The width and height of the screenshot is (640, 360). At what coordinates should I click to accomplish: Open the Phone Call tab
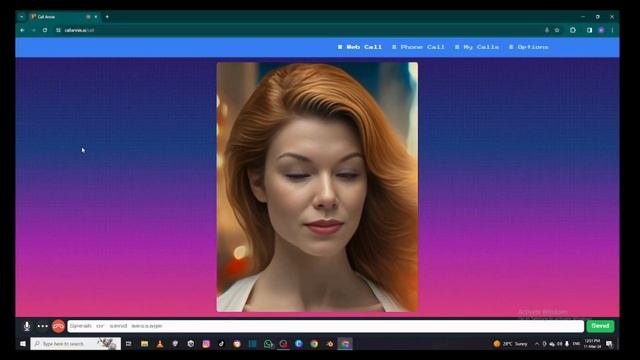[418, 47]
